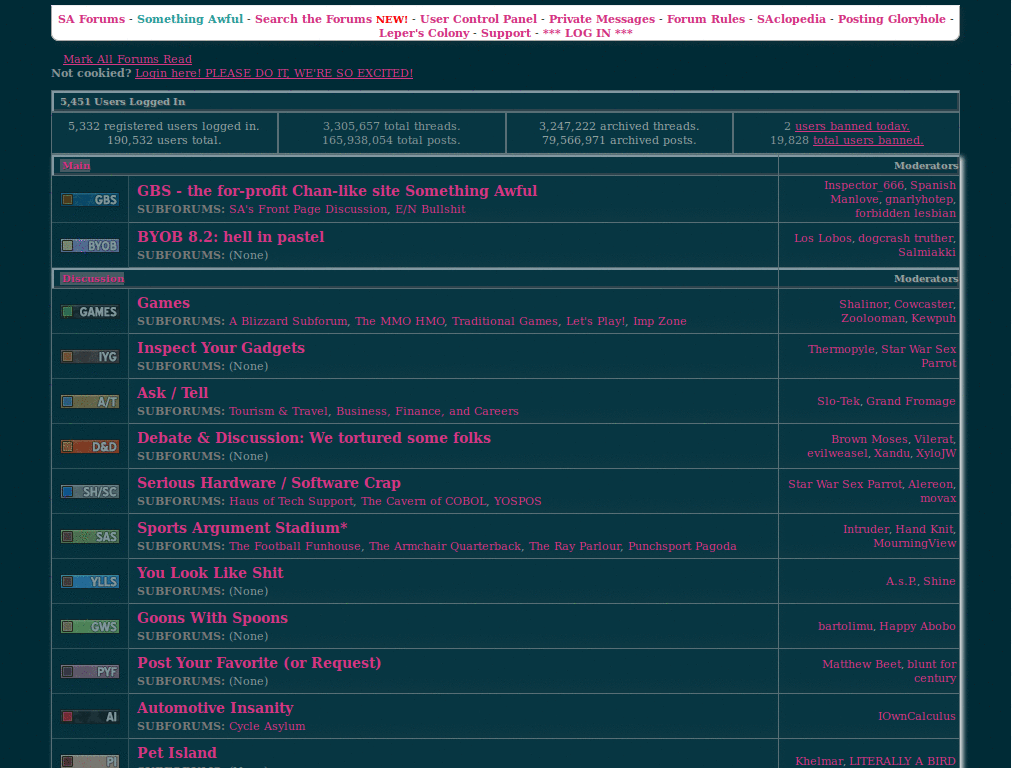The height and width of the screenshot is (768, 1024).
Task: Click the Login here PLEASE DO IT link
Action: coord(274,73)
